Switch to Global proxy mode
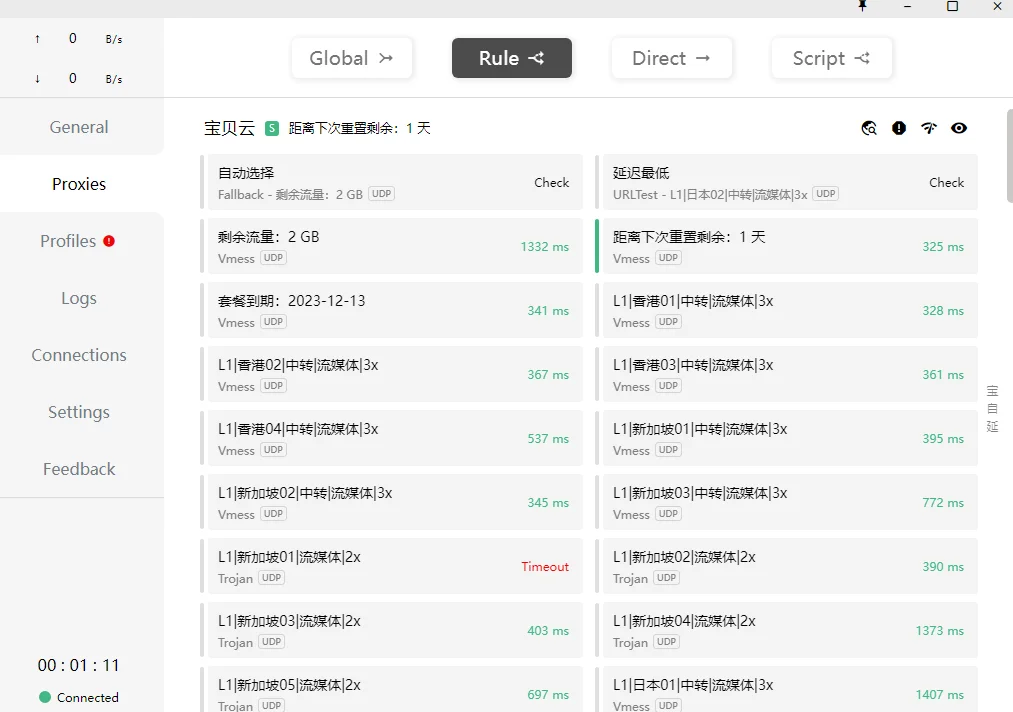 (351, 58)
